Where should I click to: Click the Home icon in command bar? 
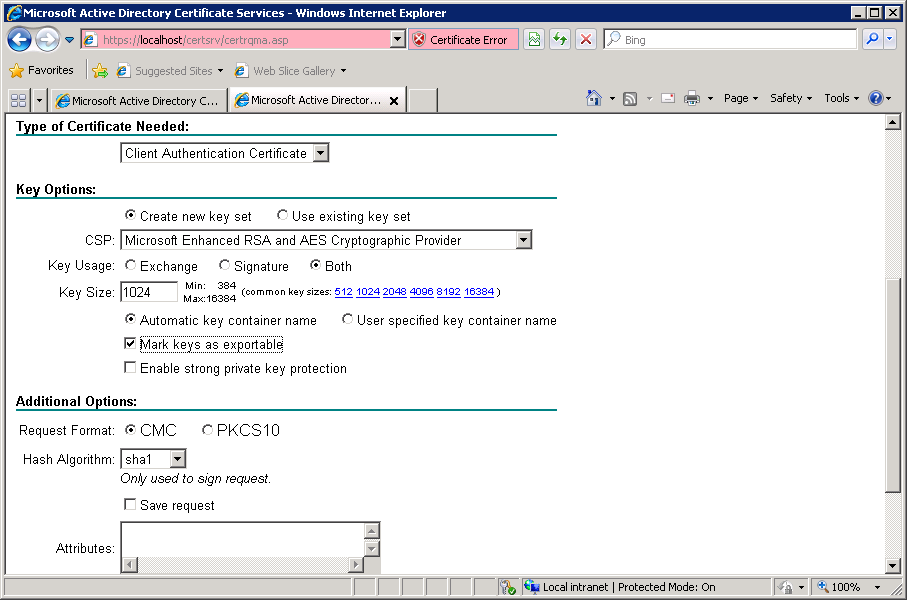click(x=593, y=98)
